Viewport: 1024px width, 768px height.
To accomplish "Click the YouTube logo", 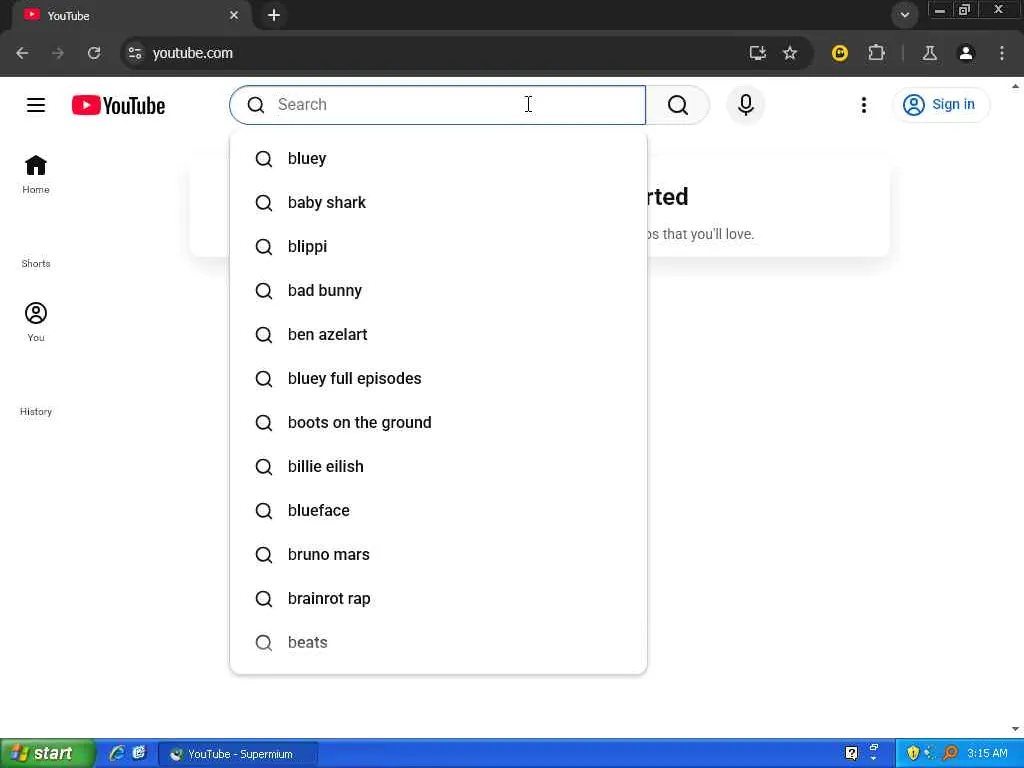I will coord(118,105).
